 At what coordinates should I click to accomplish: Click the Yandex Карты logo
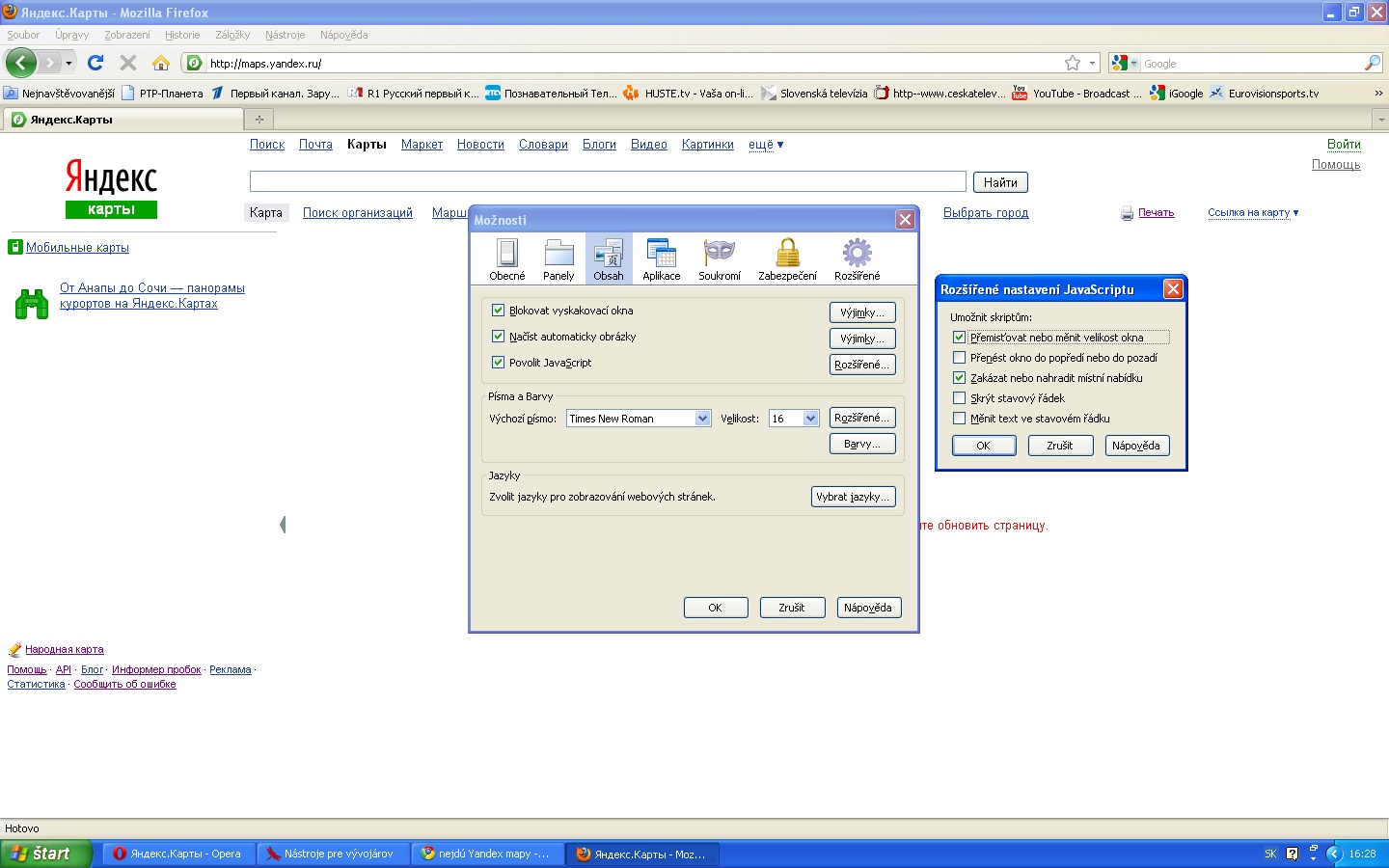click(x=111, y=188)
